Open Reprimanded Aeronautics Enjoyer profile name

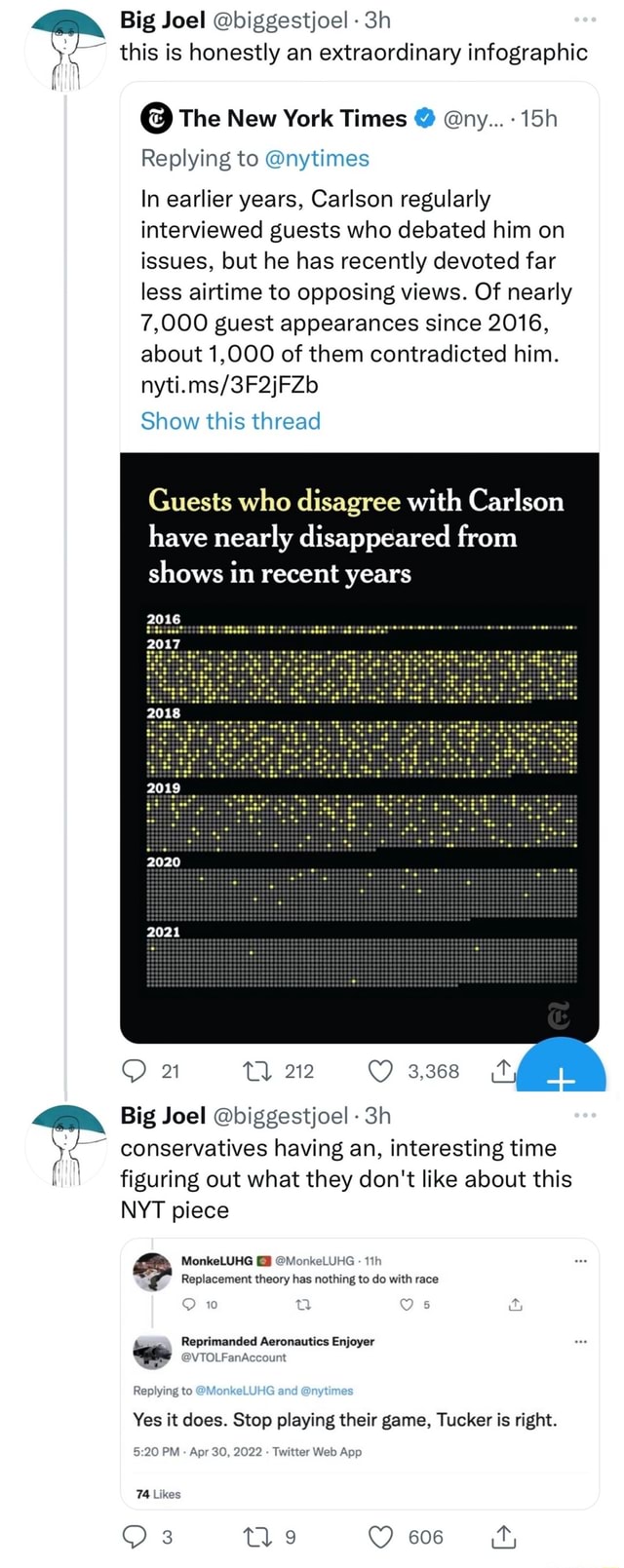pos(278,1341)
